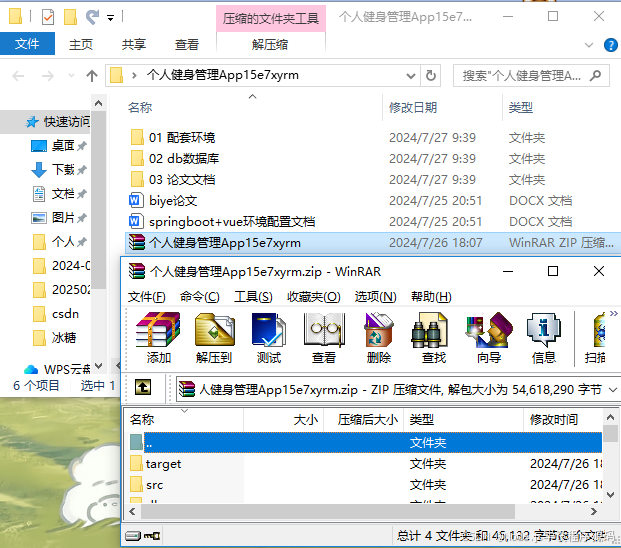The width and height of the screenshot is (621, 548).
Task: Open the WinRAR Tools (工具(S)) menu
Action: pos(253,297)
